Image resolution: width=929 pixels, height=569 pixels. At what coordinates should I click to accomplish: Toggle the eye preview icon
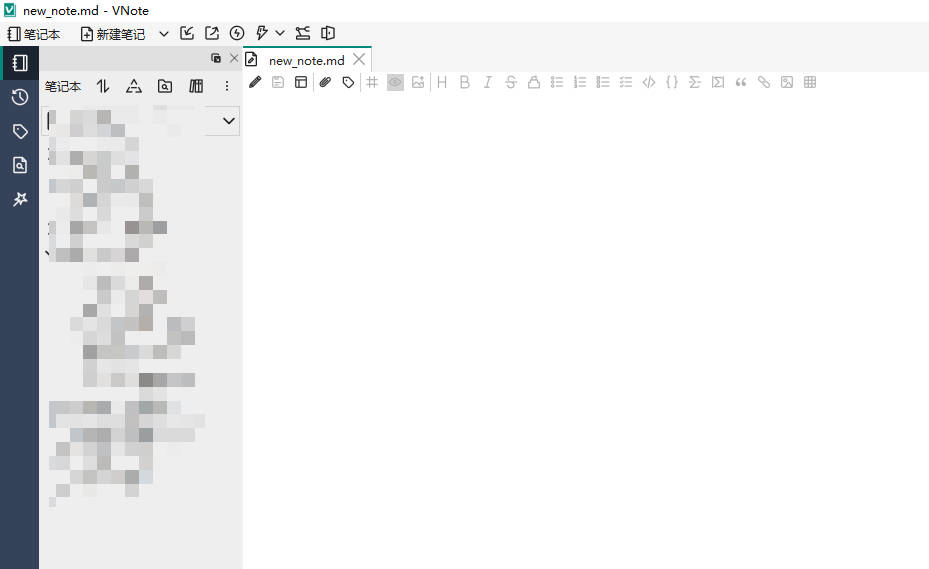[x=395, y=82]
